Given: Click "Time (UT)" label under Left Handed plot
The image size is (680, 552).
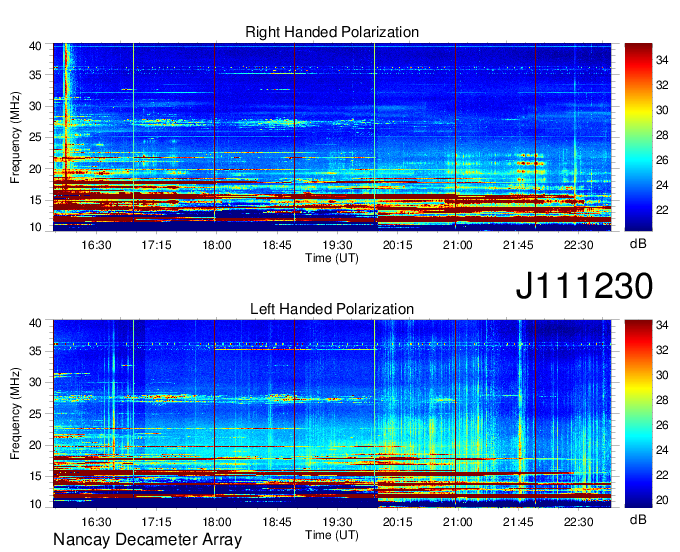Looking at the screenshot, I should 332,535.
